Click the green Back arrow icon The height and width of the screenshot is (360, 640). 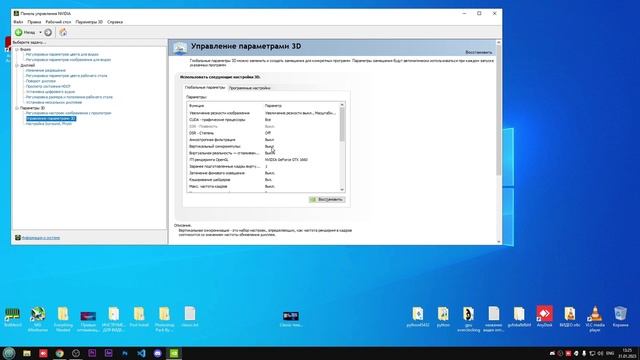coord(19,32)
